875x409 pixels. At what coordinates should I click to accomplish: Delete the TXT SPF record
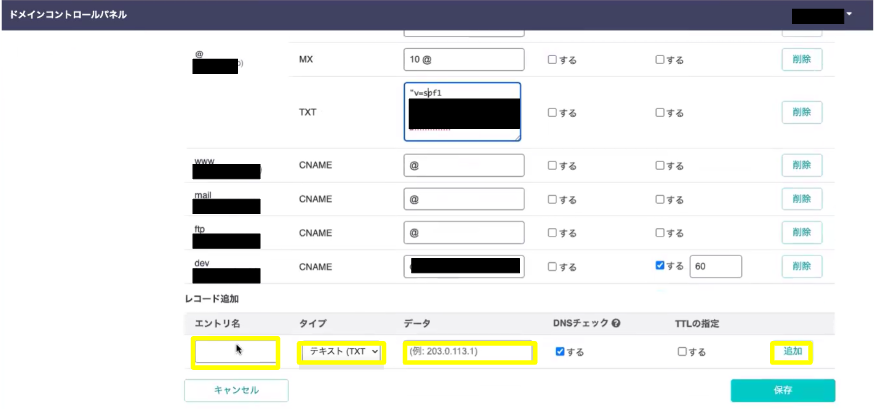click(x=801, y=112)
